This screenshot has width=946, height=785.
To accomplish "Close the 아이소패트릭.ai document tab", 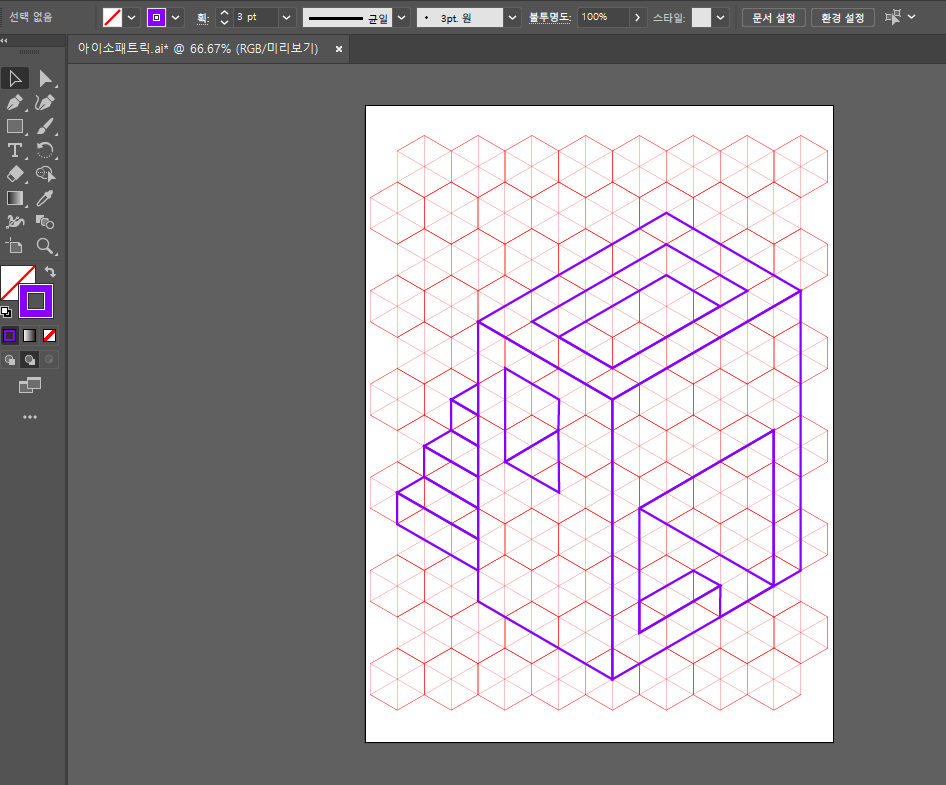I will pyautogui.click(x=339, y=49).
